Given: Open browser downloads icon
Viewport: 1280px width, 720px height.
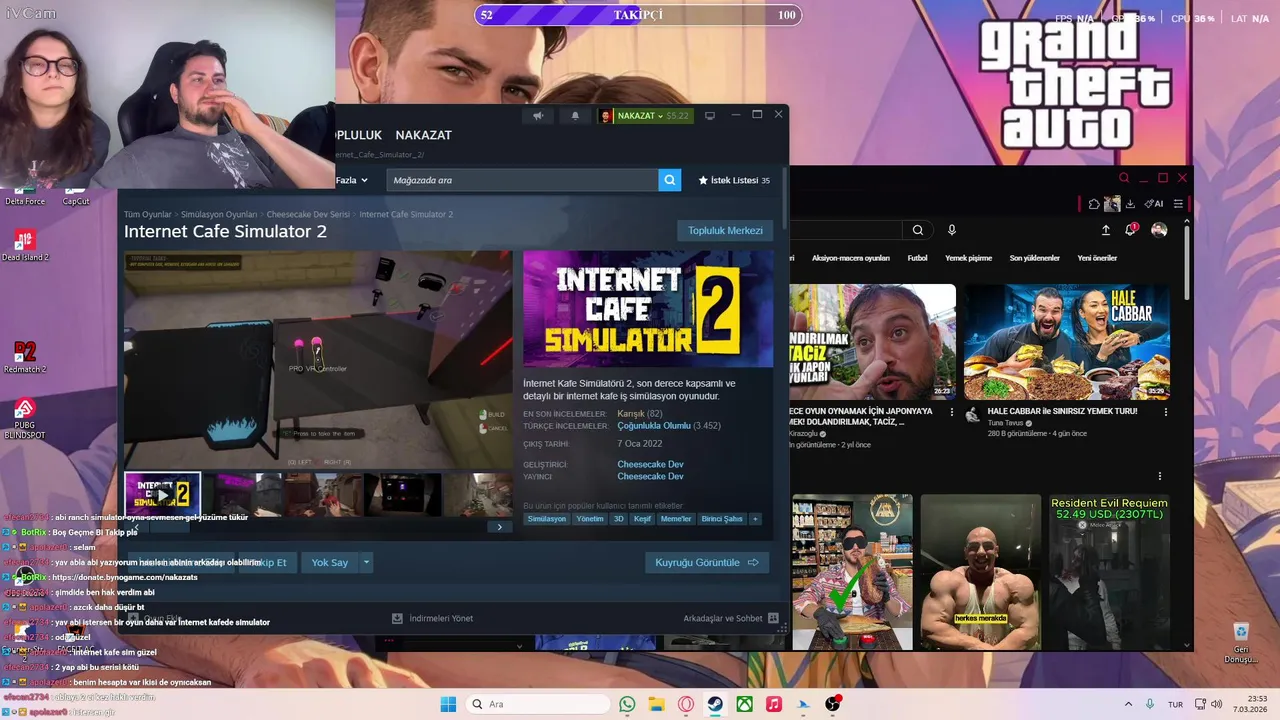Looking at the screenshot, I should tap(1130, 203).
